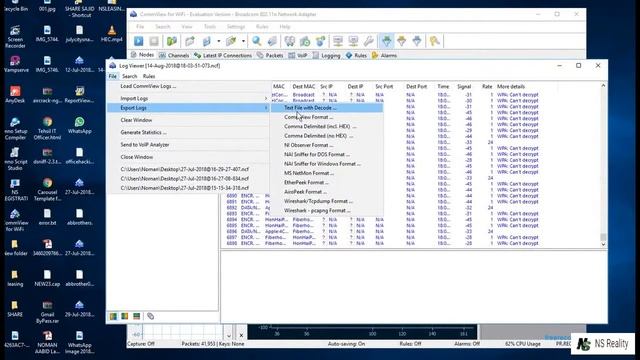Select the Export Logs menu entry
Image resolution: width=640 pixels, height=360 pixels.
tap(189, 108)
